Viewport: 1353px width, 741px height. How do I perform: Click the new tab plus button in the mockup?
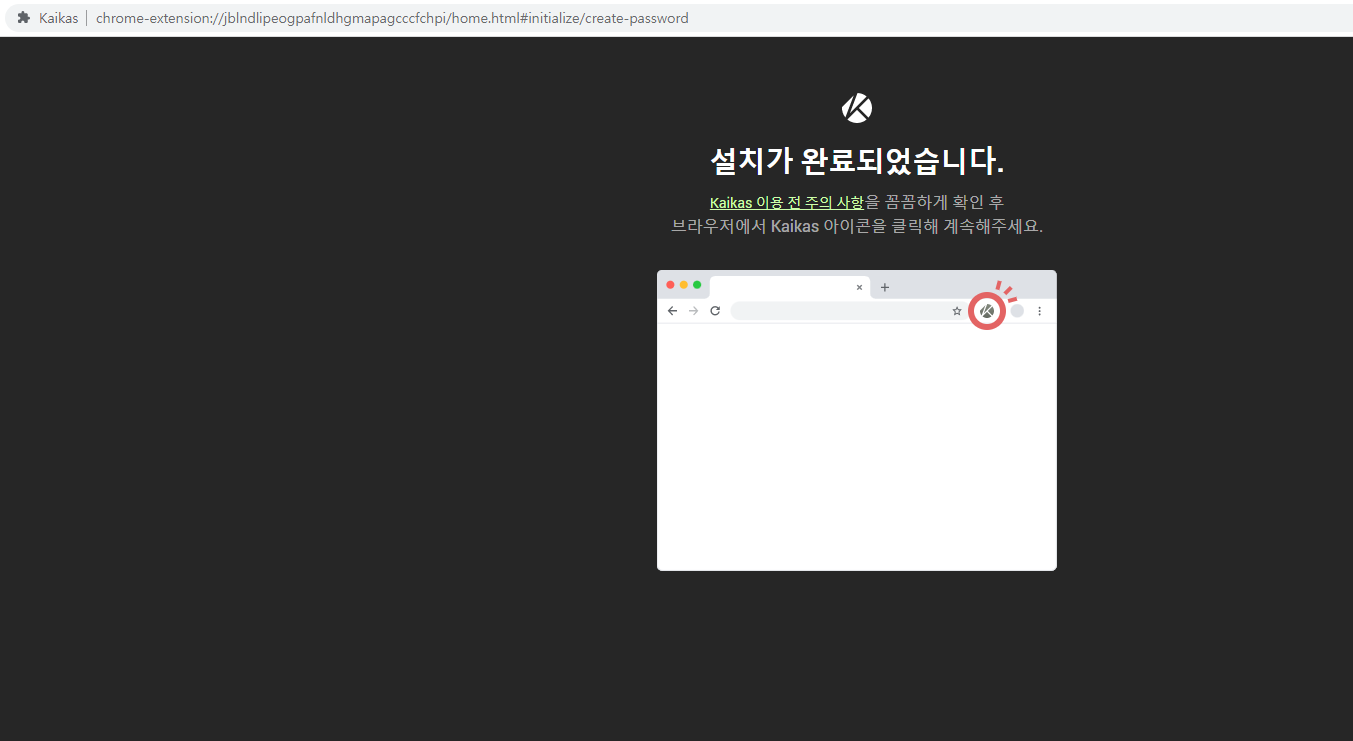pos(885,287)
